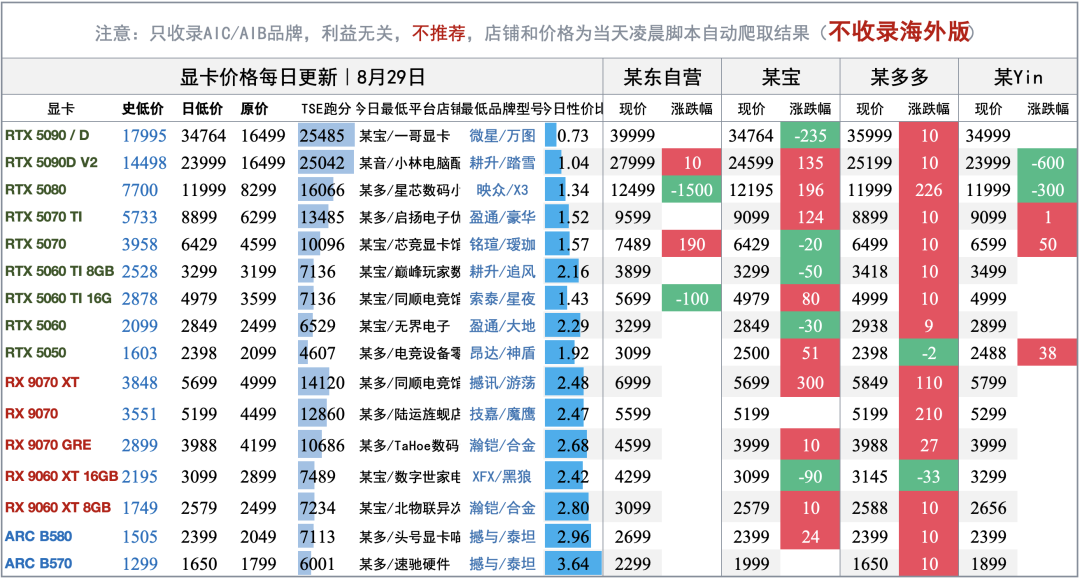Open the 微星/万图 brand link
1080x579 pixels.
click(502, 136)
